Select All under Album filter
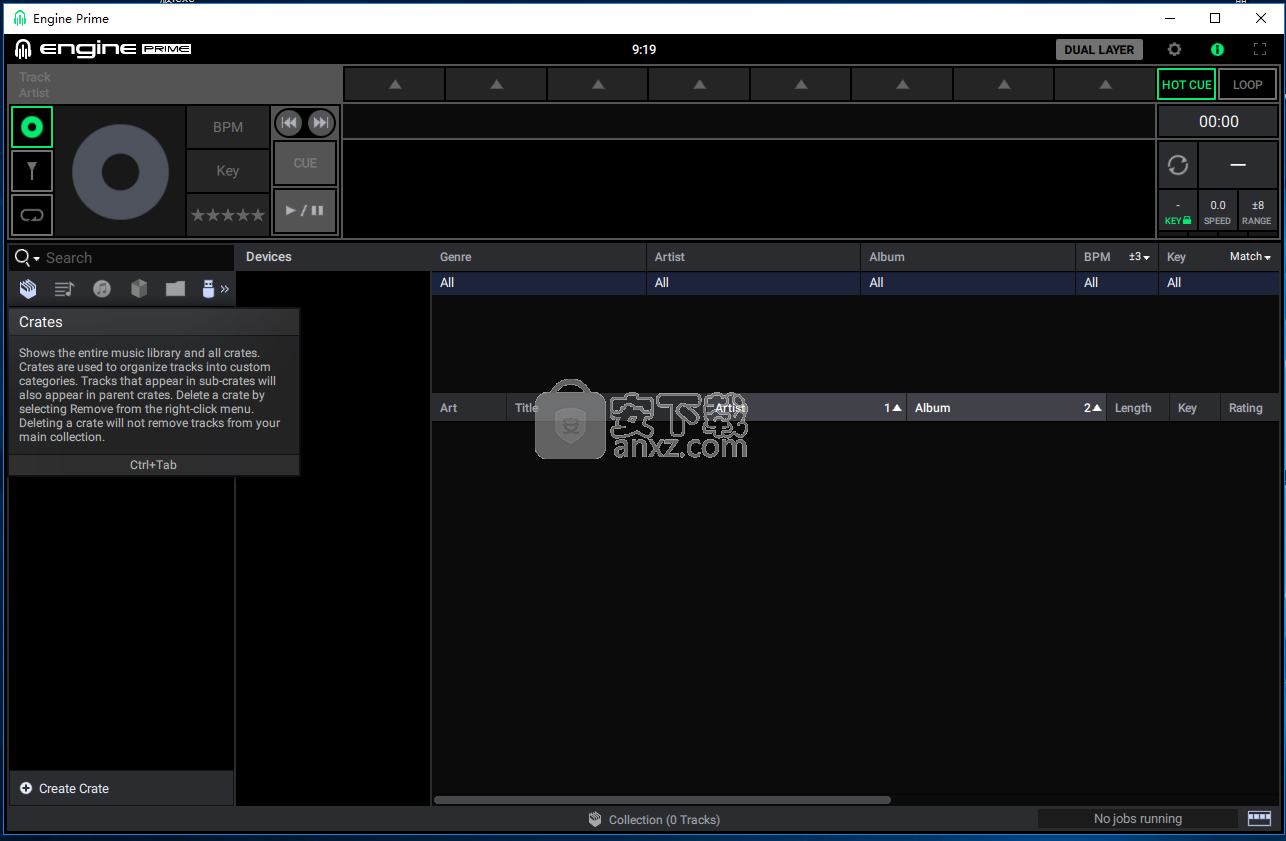The image size is (1286, 841). (x=968, y=283)
